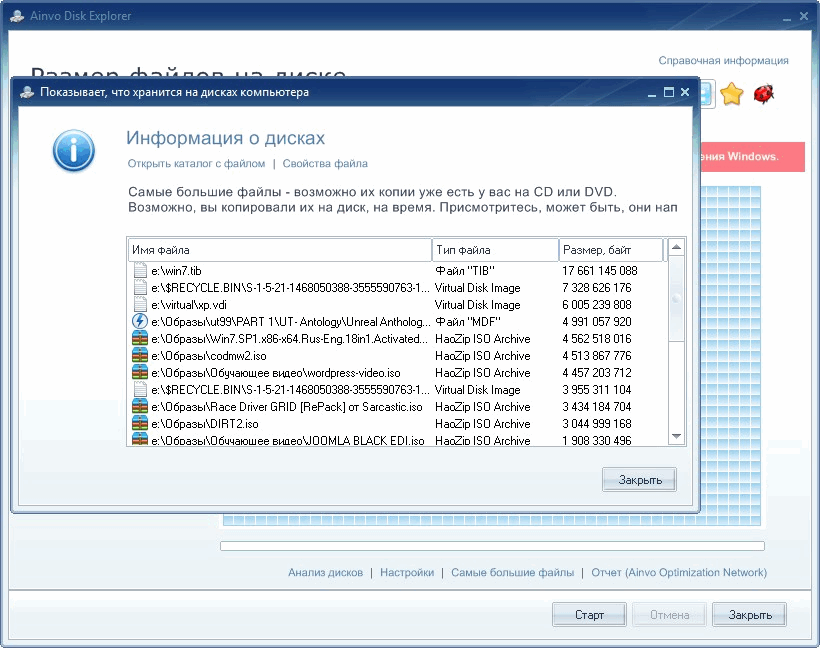The width and height of the screenshot is (820, 648).
Task: Click the archive icon of wordpress-video.iso
Action: [x=140, y=372]
